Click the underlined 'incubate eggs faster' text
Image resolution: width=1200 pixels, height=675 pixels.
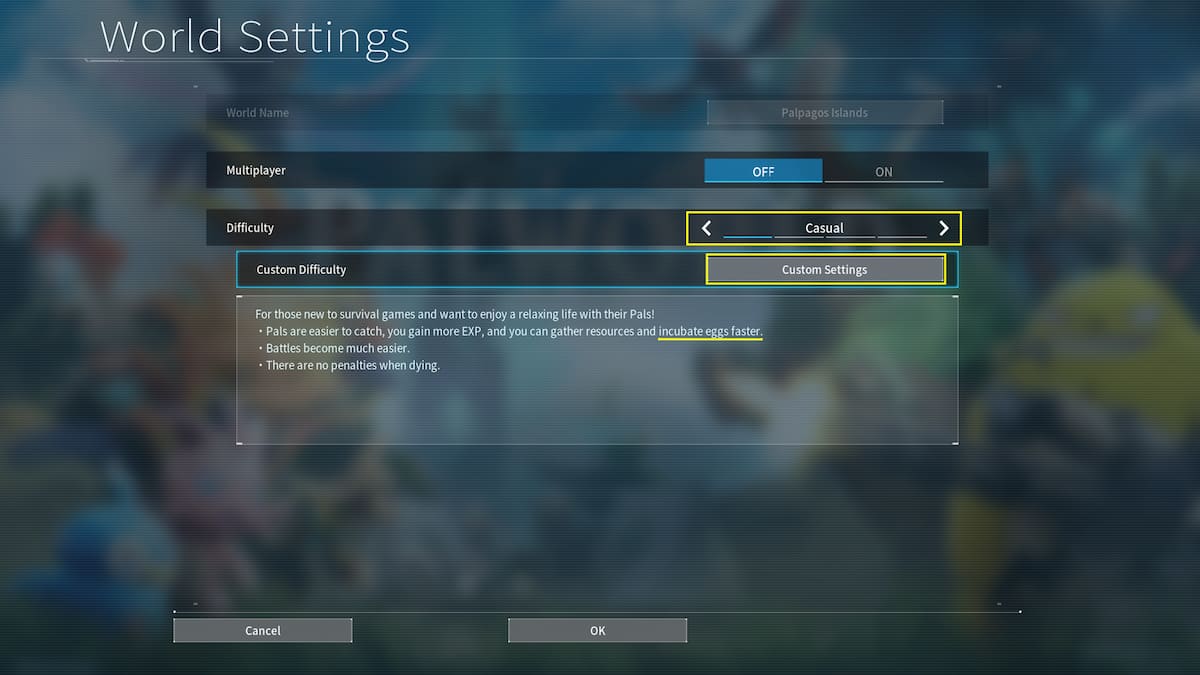coord(710,331)
